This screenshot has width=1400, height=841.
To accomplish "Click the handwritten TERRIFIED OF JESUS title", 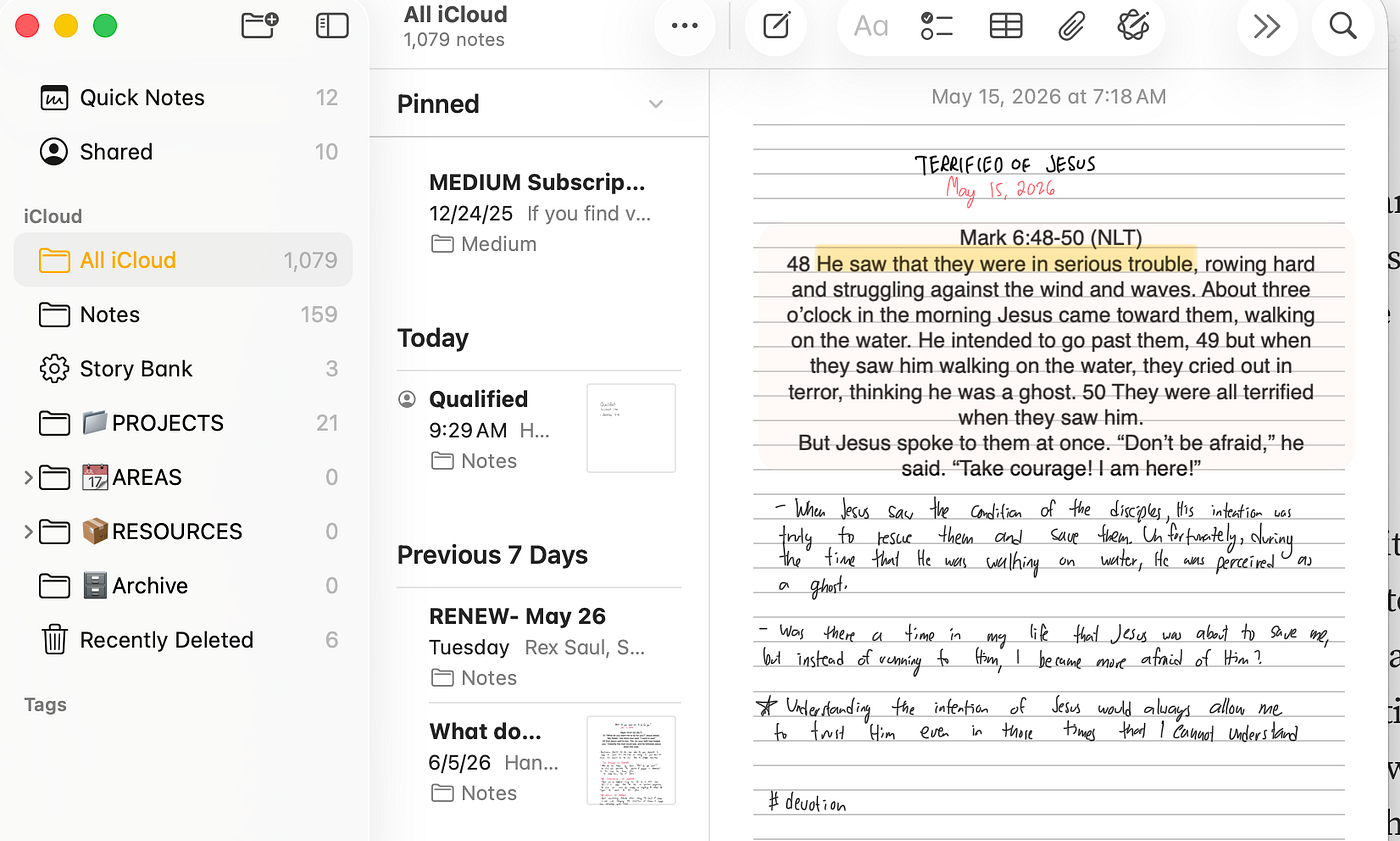I will (1005, 164).
